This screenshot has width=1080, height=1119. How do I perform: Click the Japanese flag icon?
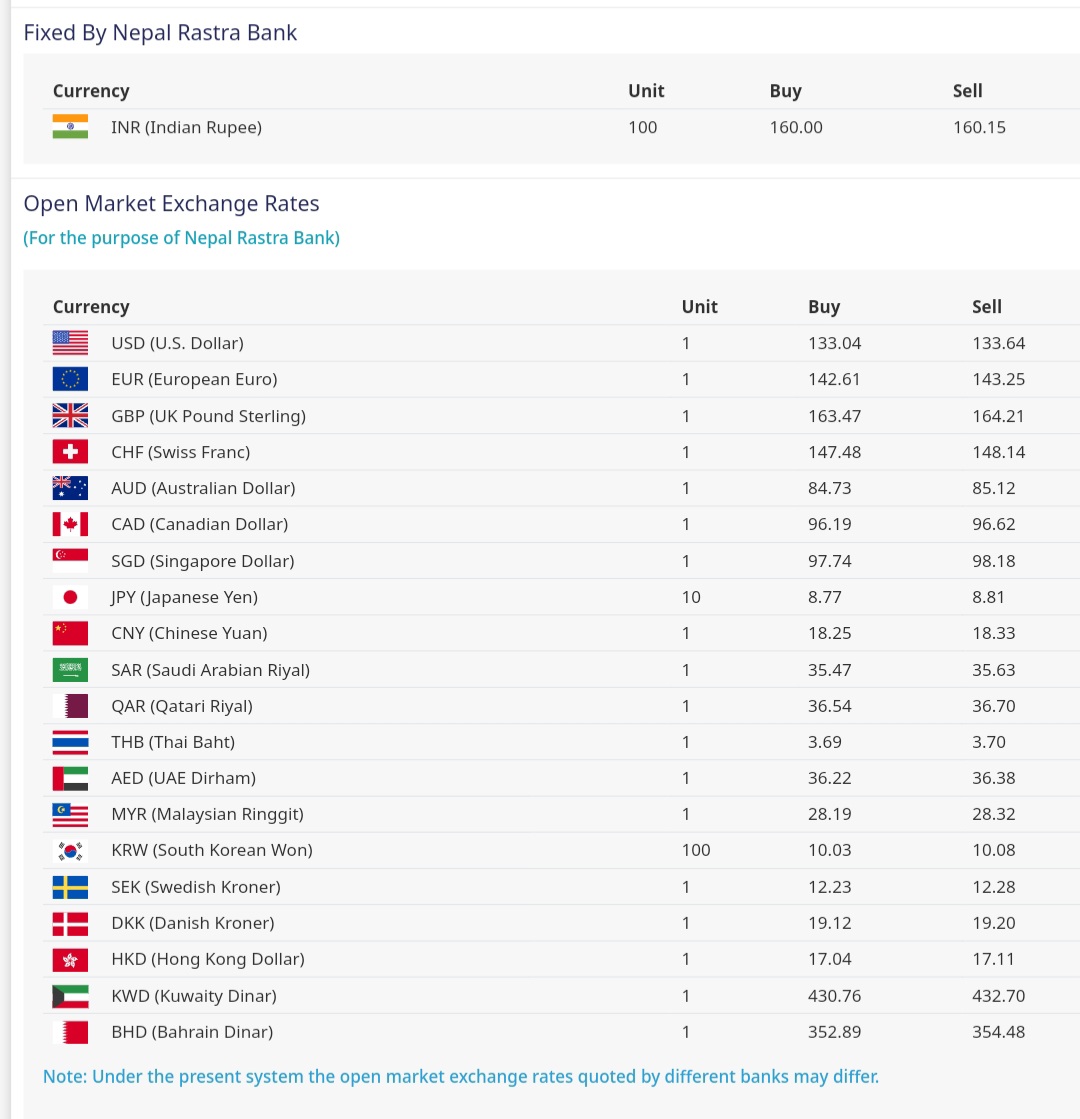pos(70,597)
